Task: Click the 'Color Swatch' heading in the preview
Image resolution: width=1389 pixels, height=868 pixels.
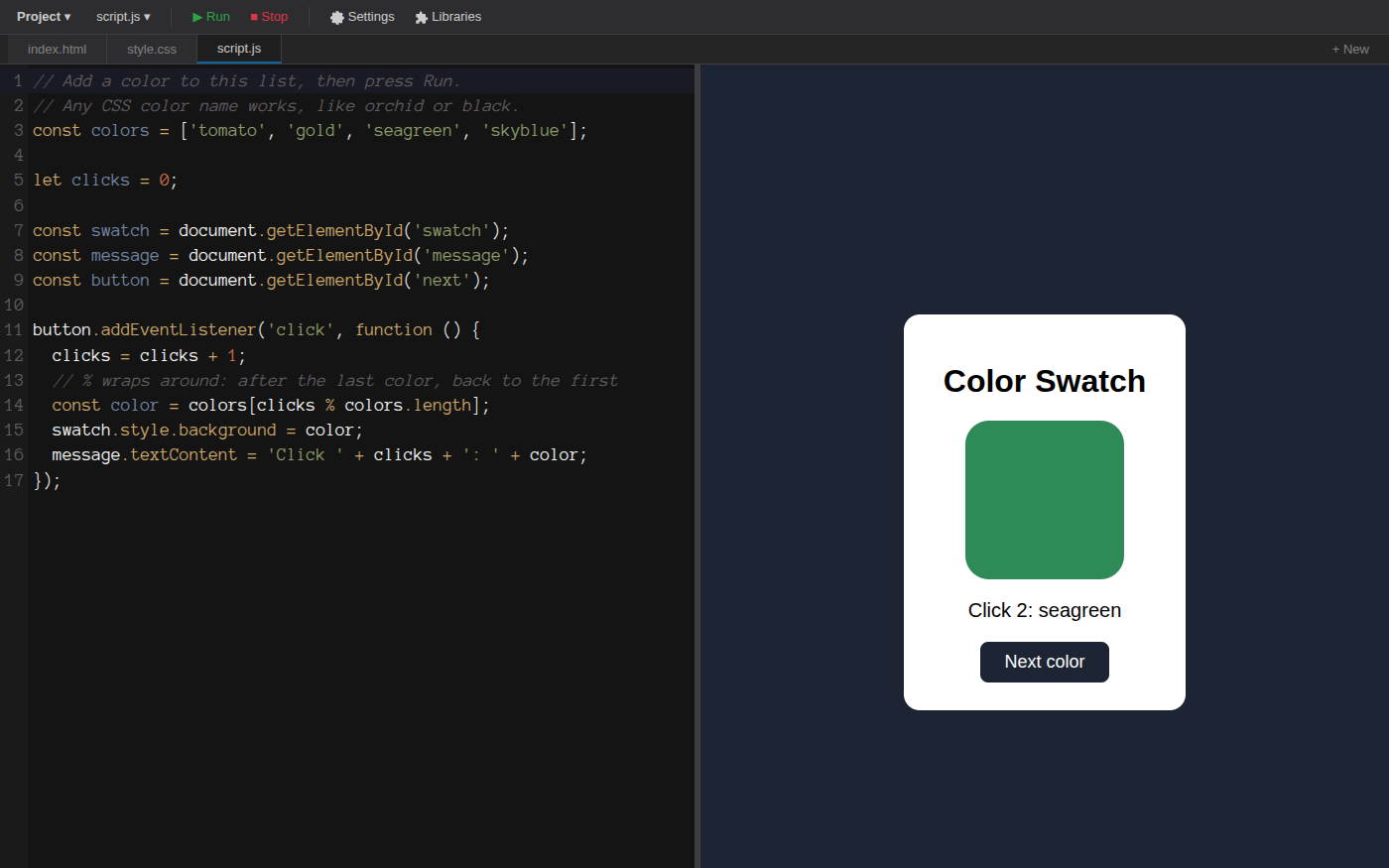Action: (1045, 381)
